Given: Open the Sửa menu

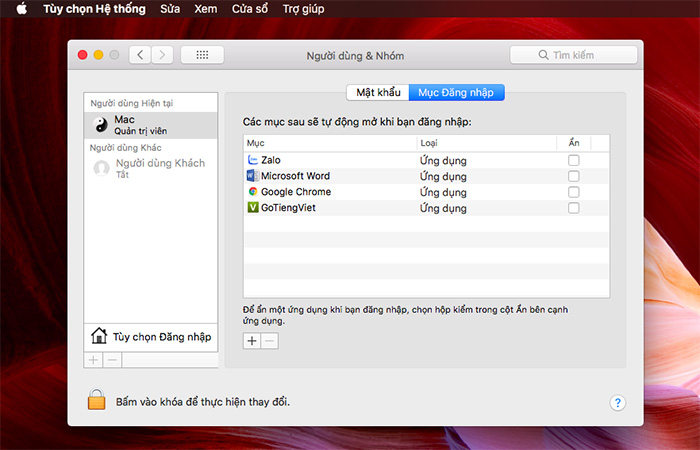Looking at the screenshot, I should (170, 9).
